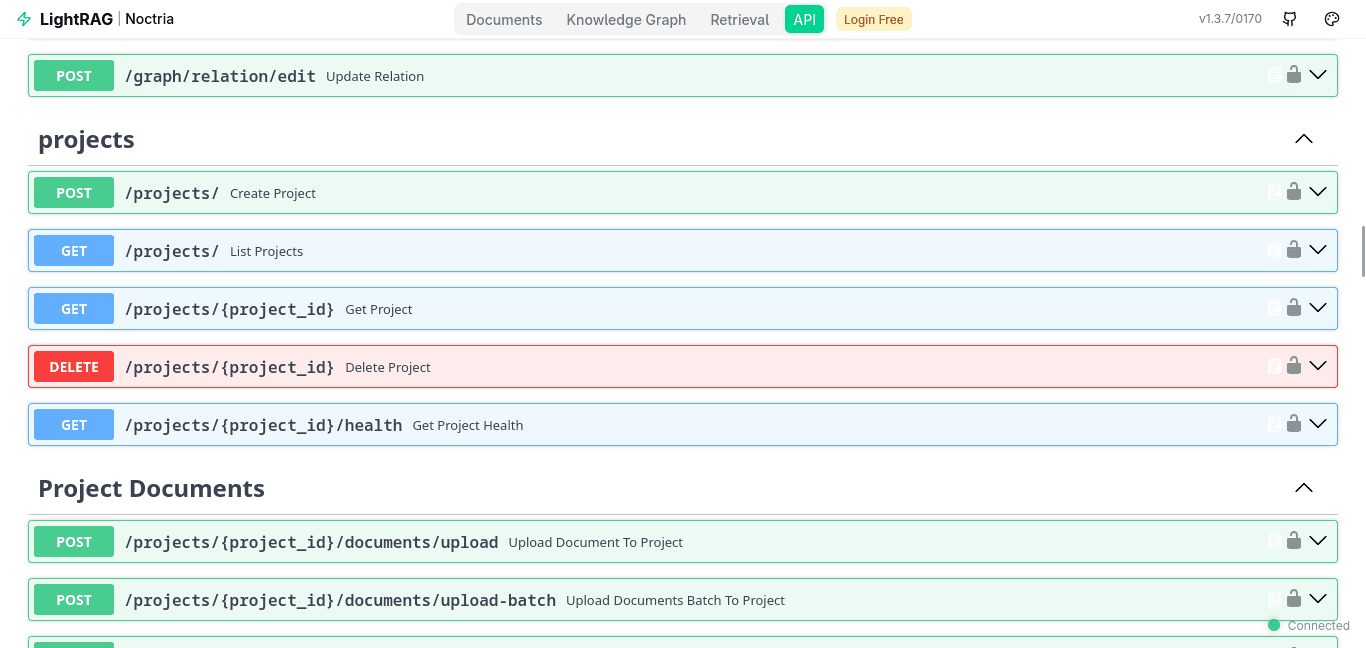
Task: Click the POST button for Create Project
Action: 74,193
